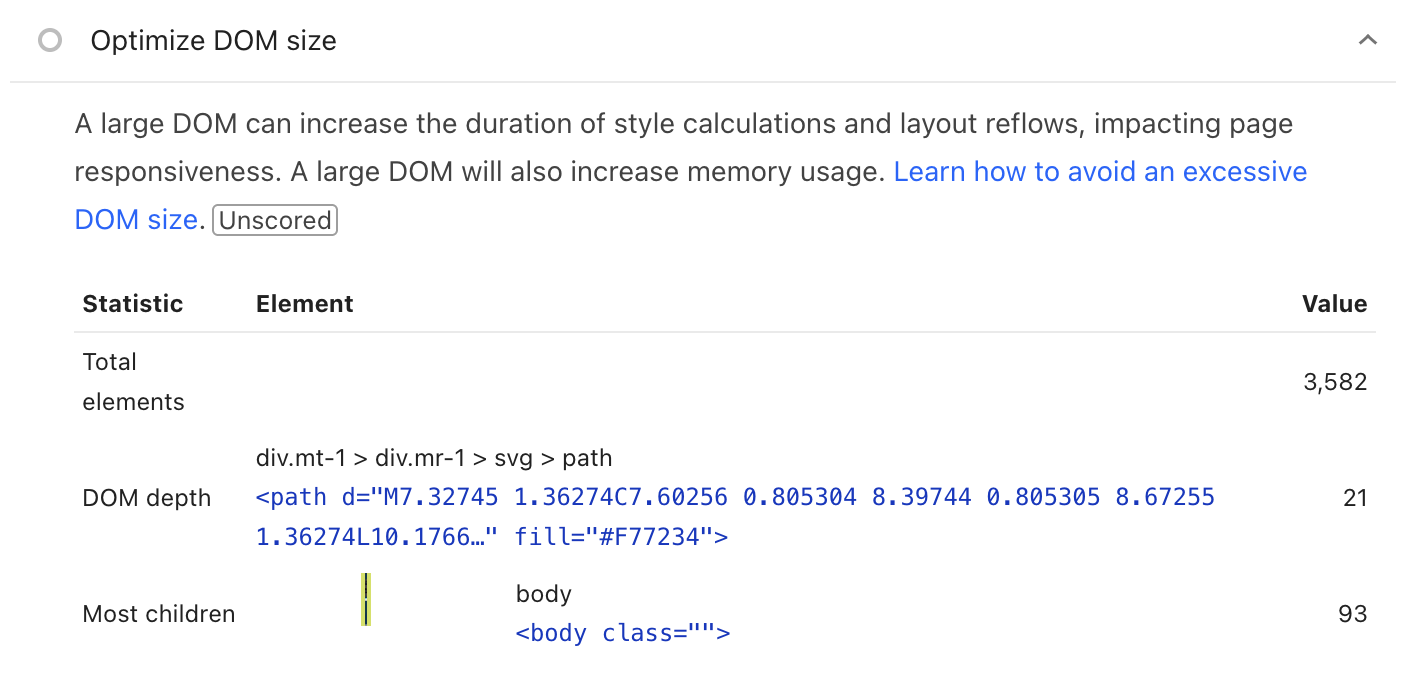Open the excessive DOM size documentation link
Image resolution: width=1410 pixels, height=682 pixels.
[x=1101, y=171]
